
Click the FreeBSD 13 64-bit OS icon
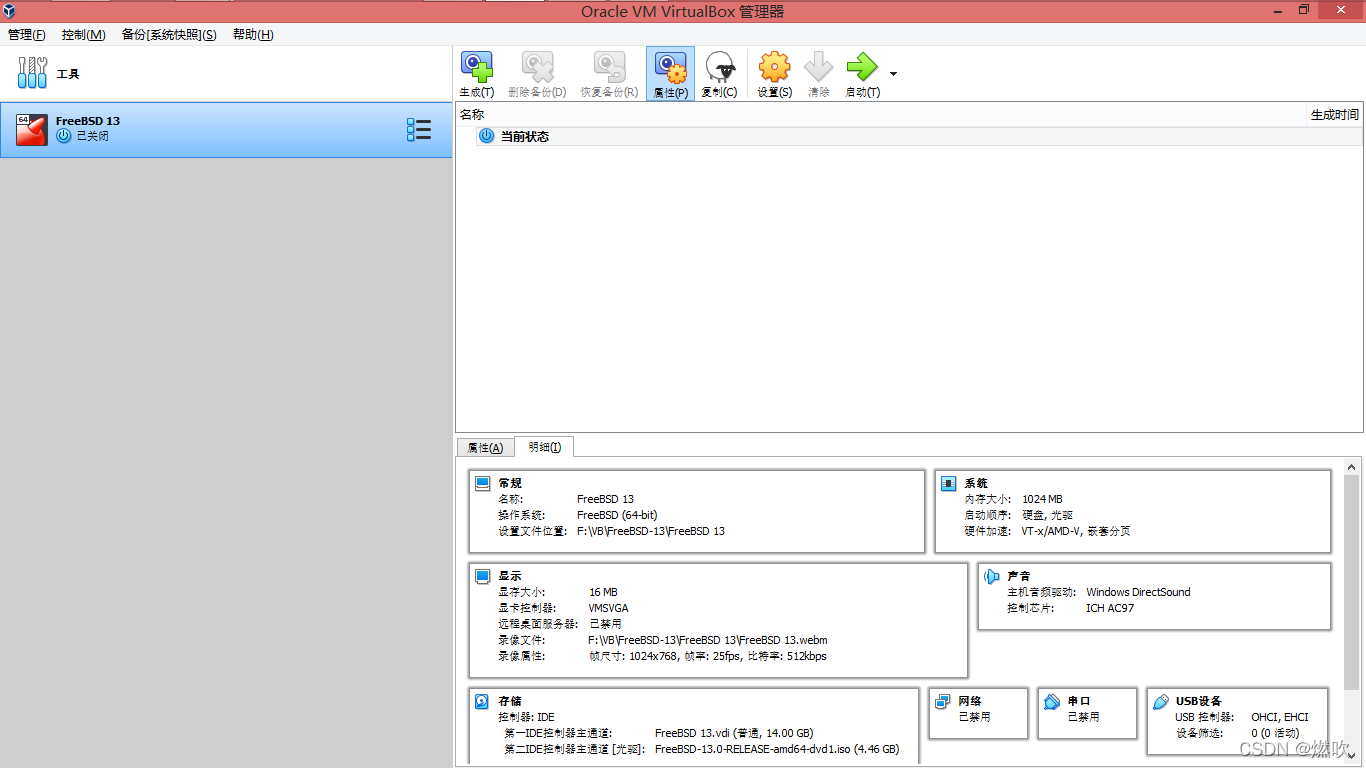tap(32, 130)
